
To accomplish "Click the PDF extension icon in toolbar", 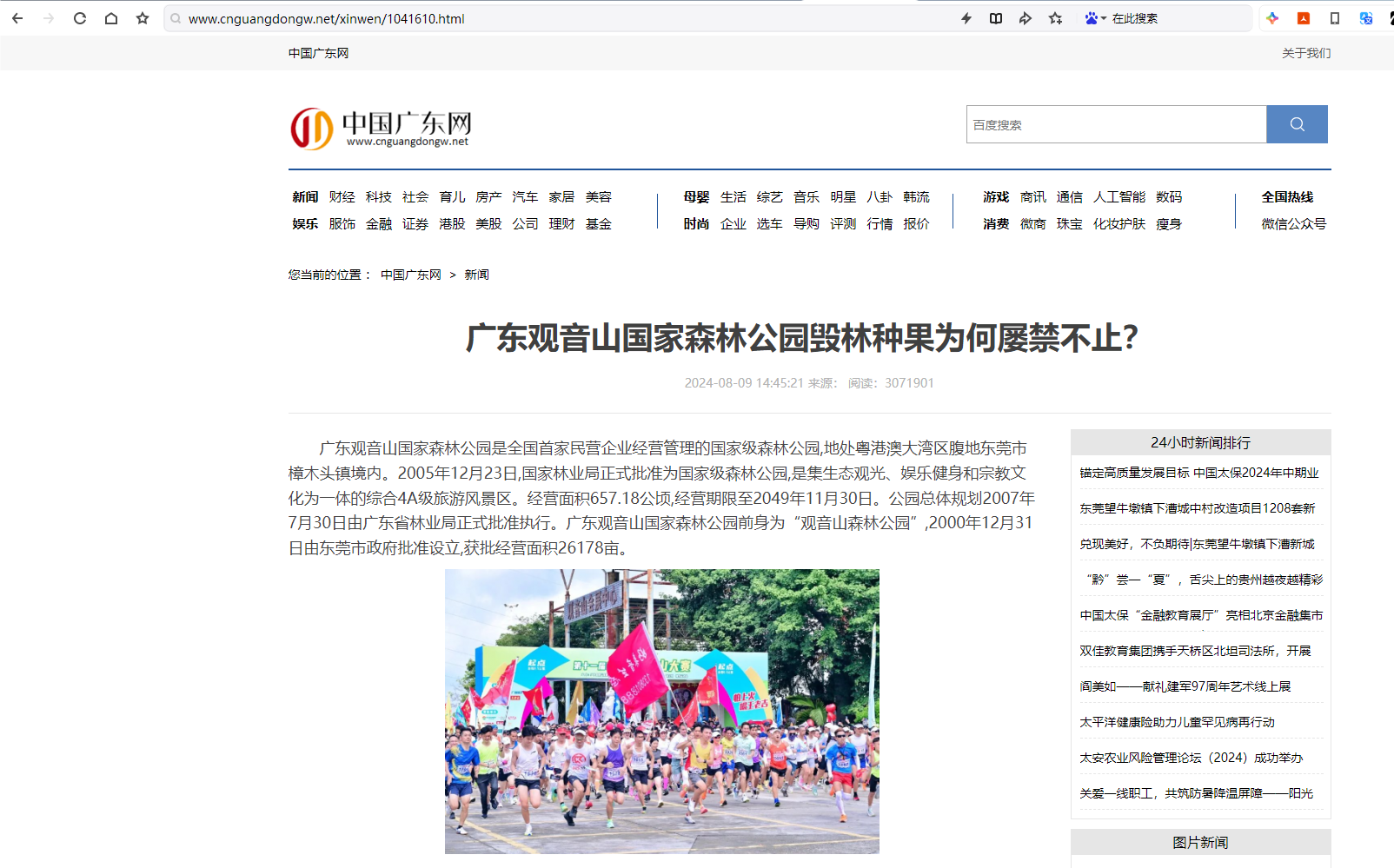I will (x=1304, y=18).
